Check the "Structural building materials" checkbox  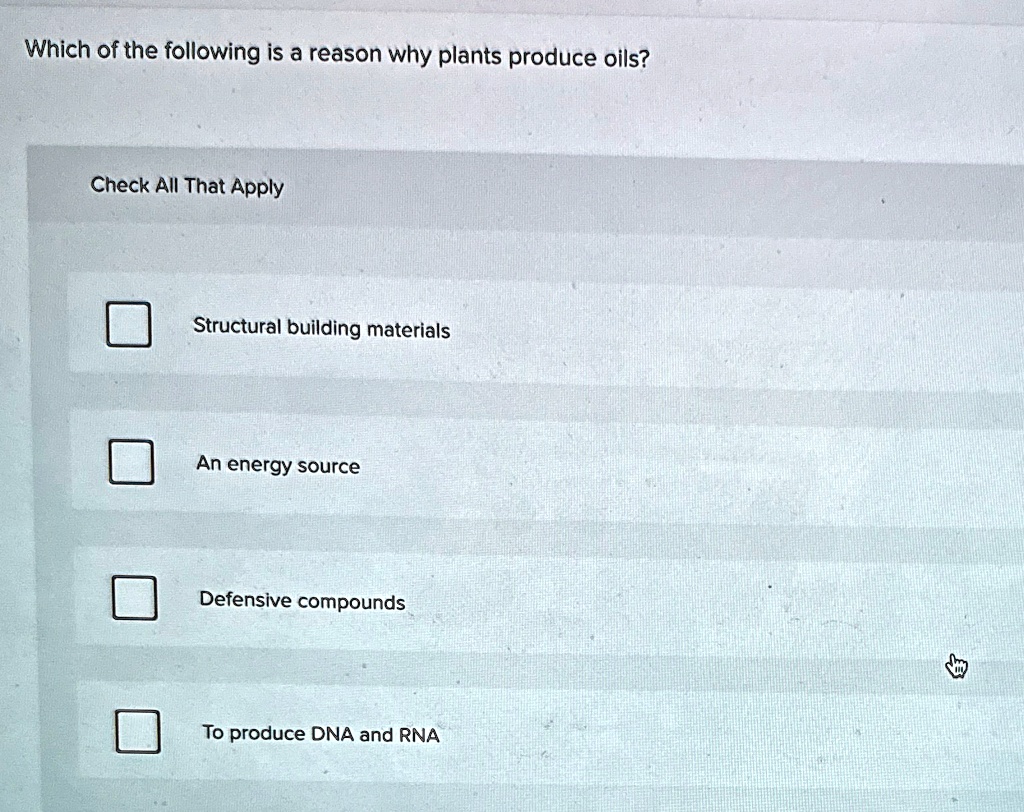[129, 324]
